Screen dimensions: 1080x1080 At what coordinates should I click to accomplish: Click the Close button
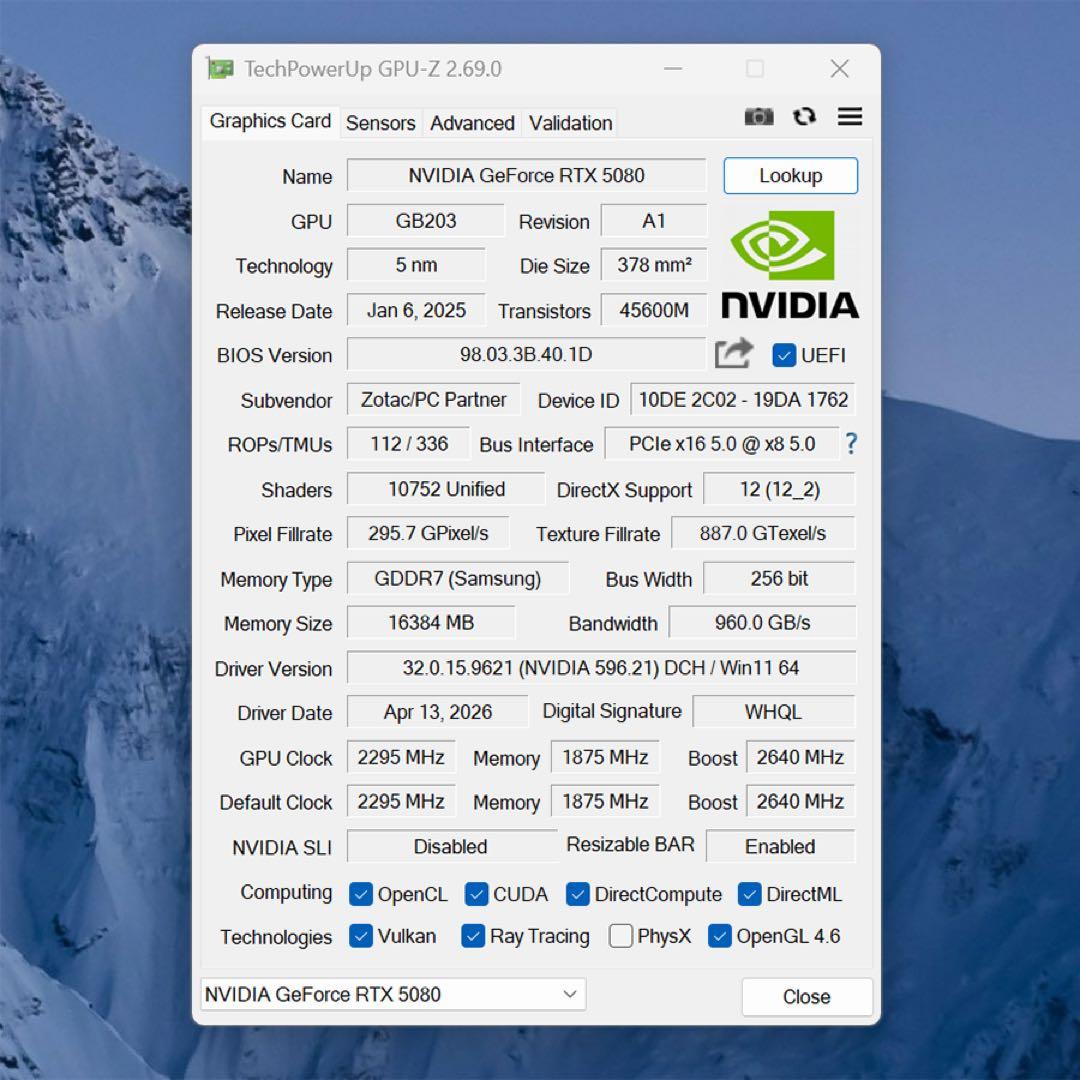click(x=807, y=997)
